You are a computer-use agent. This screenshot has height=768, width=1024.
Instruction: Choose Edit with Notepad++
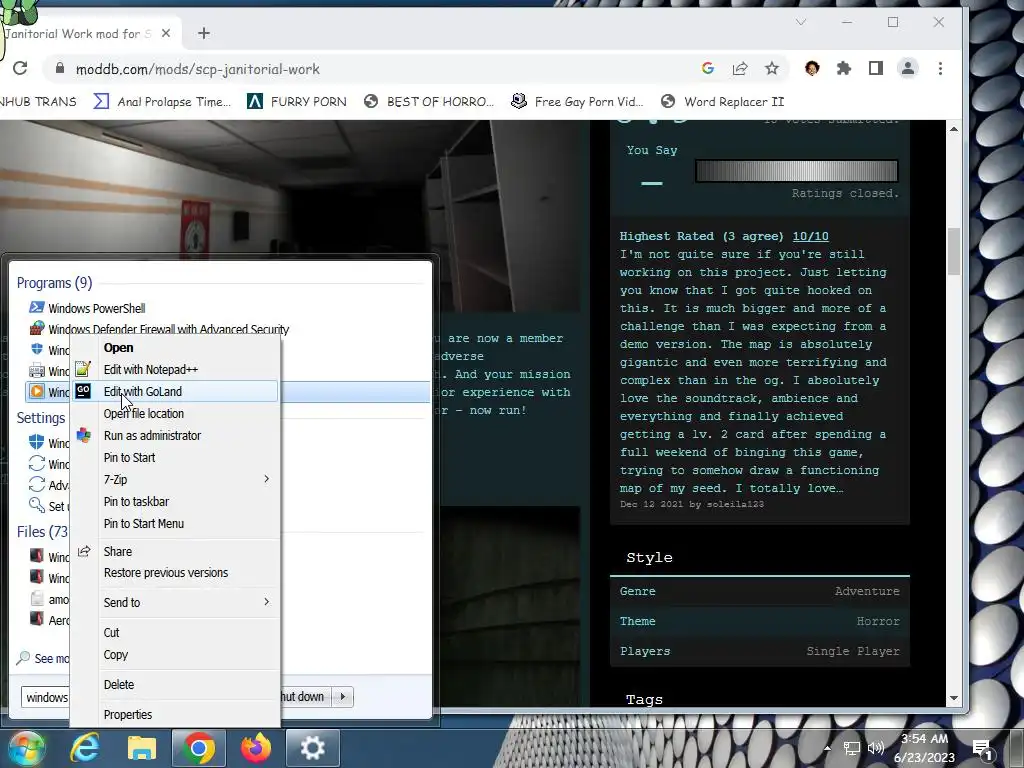(x=175, y=370)
